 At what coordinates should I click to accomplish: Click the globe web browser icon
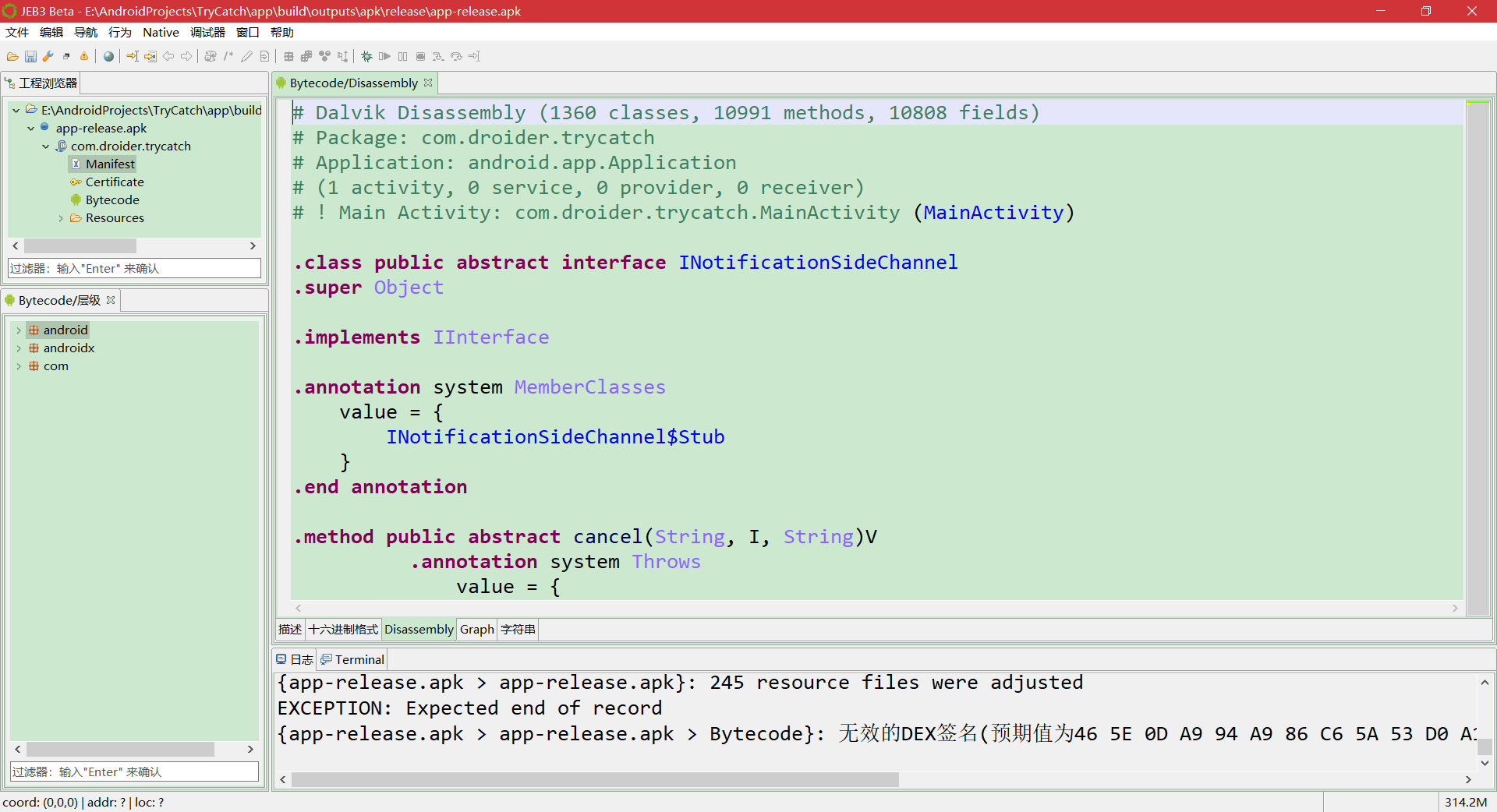coord(108,56)
